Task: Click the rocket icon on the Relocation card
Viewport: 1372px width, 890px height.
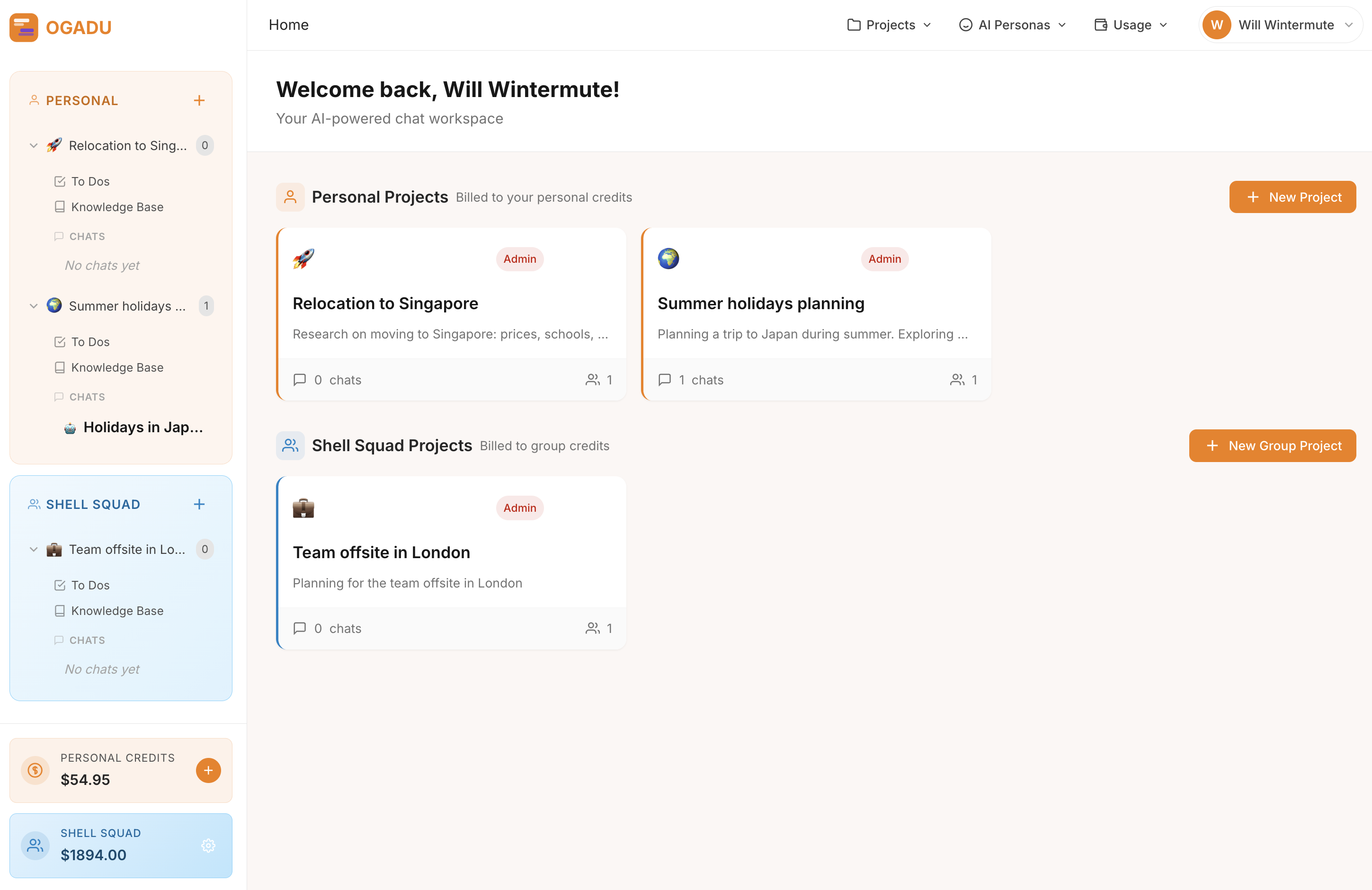Action: point(303,259)
